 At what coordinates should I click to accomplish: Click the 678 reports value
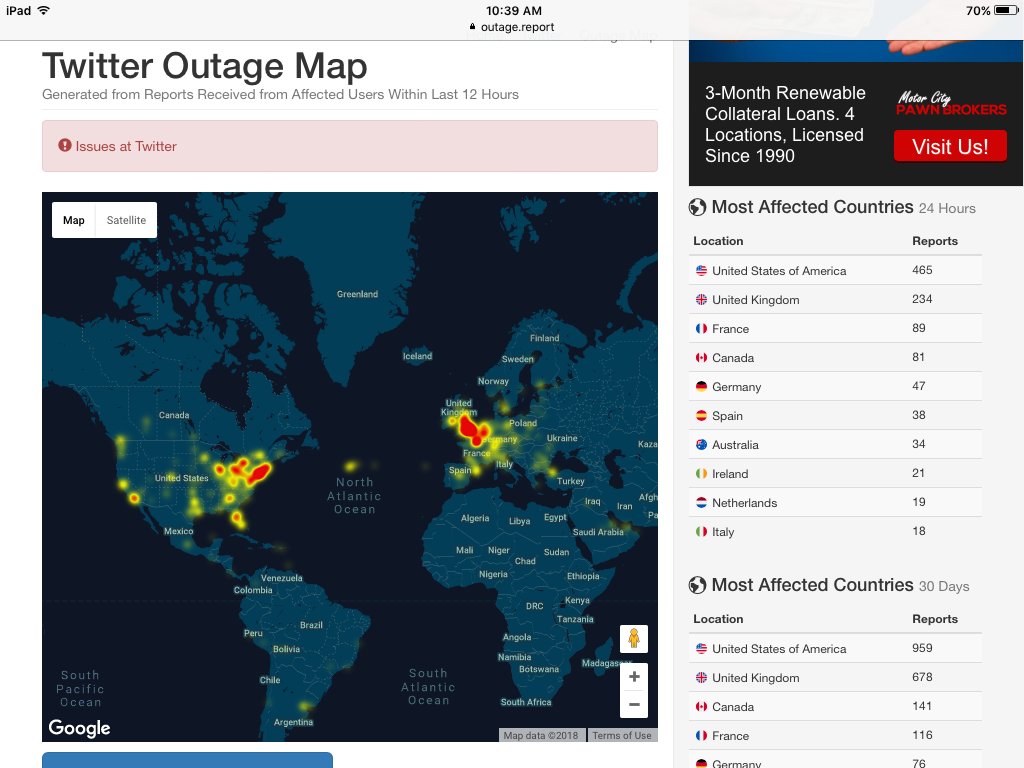pos(922,677)
